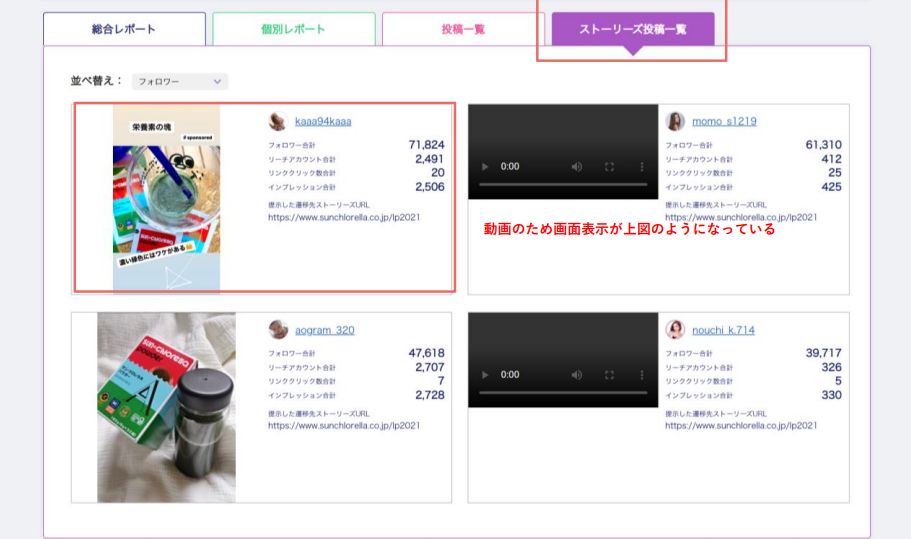Click reach value 2,707
The width and height of the screenshot is (911, 539).
[429, 367]
